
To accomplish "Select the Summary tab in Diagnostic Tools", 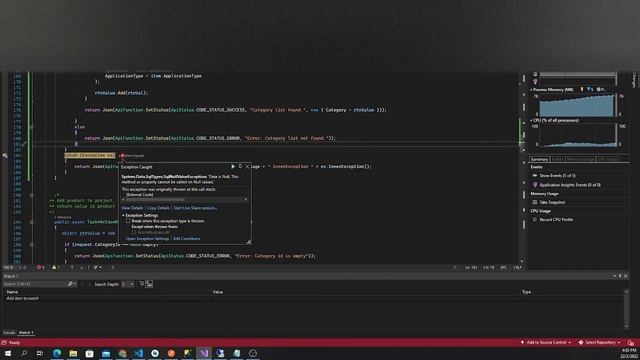I will [539, 159].
